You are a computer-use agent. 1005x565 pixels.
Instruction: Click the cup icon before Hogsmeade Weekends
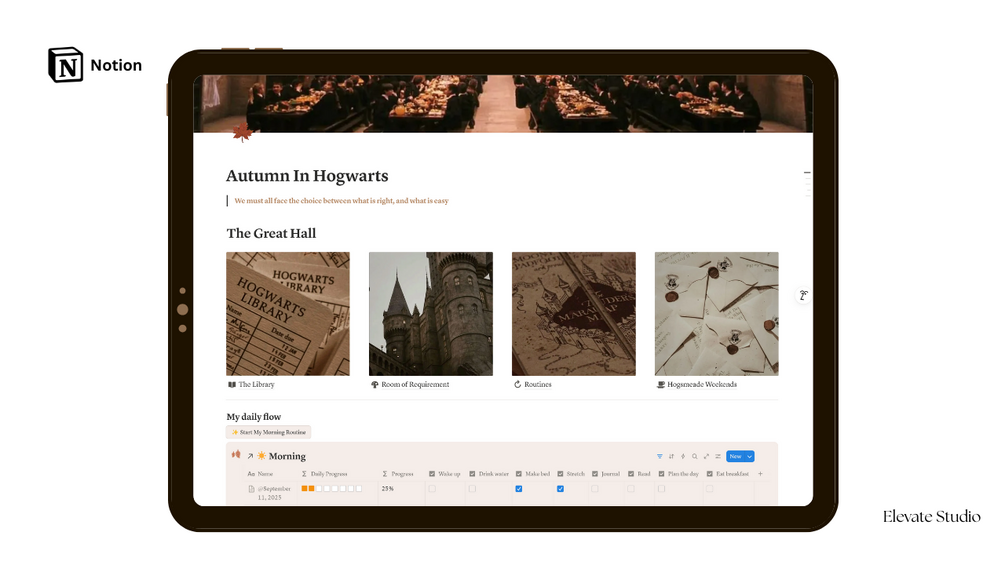661,384
